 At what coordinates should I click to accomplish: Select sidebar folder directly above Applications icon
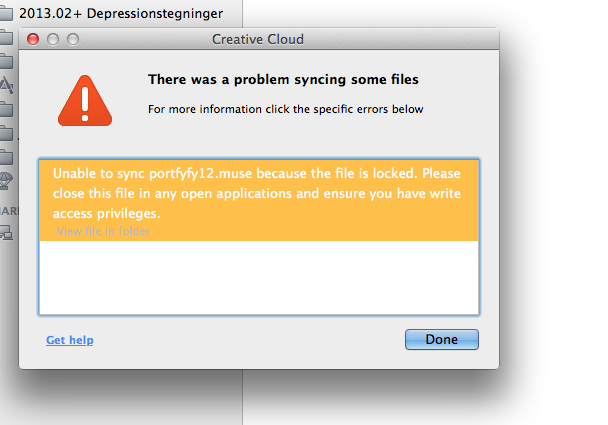tap(6, 61)
